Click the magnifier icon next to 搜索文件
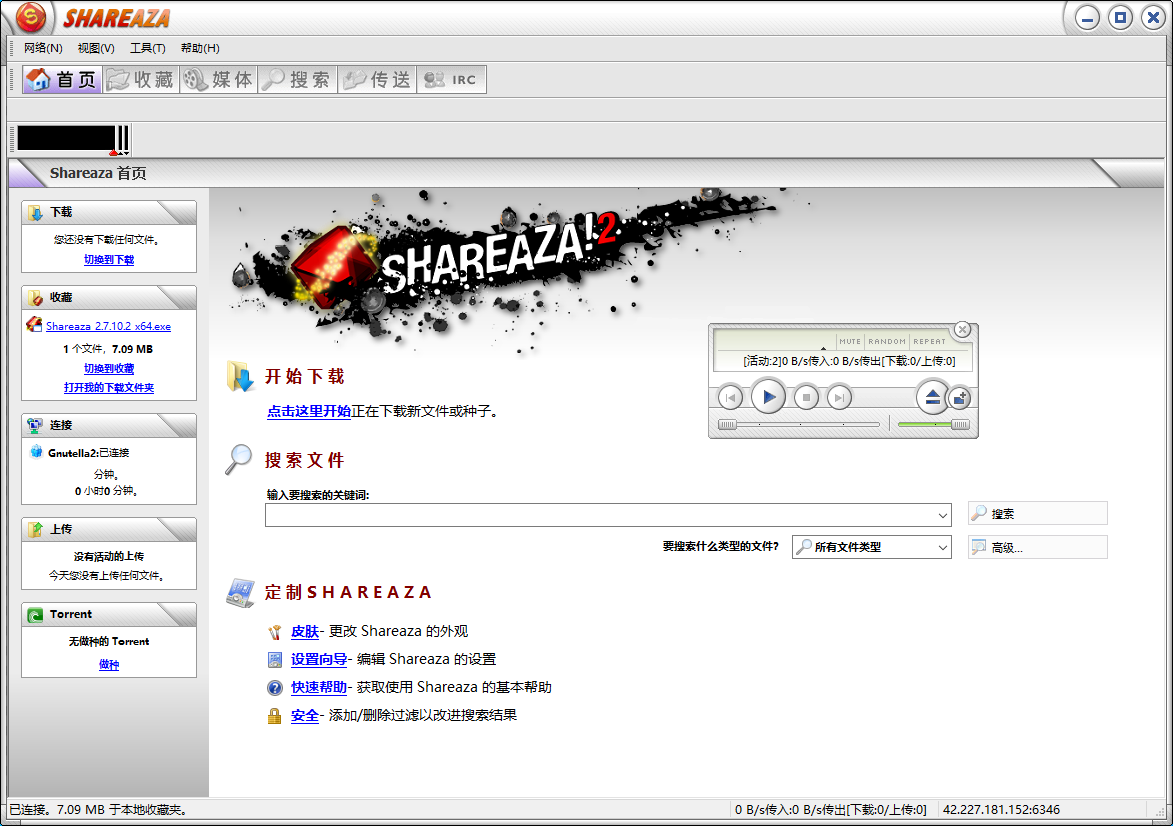 [239, 459]
